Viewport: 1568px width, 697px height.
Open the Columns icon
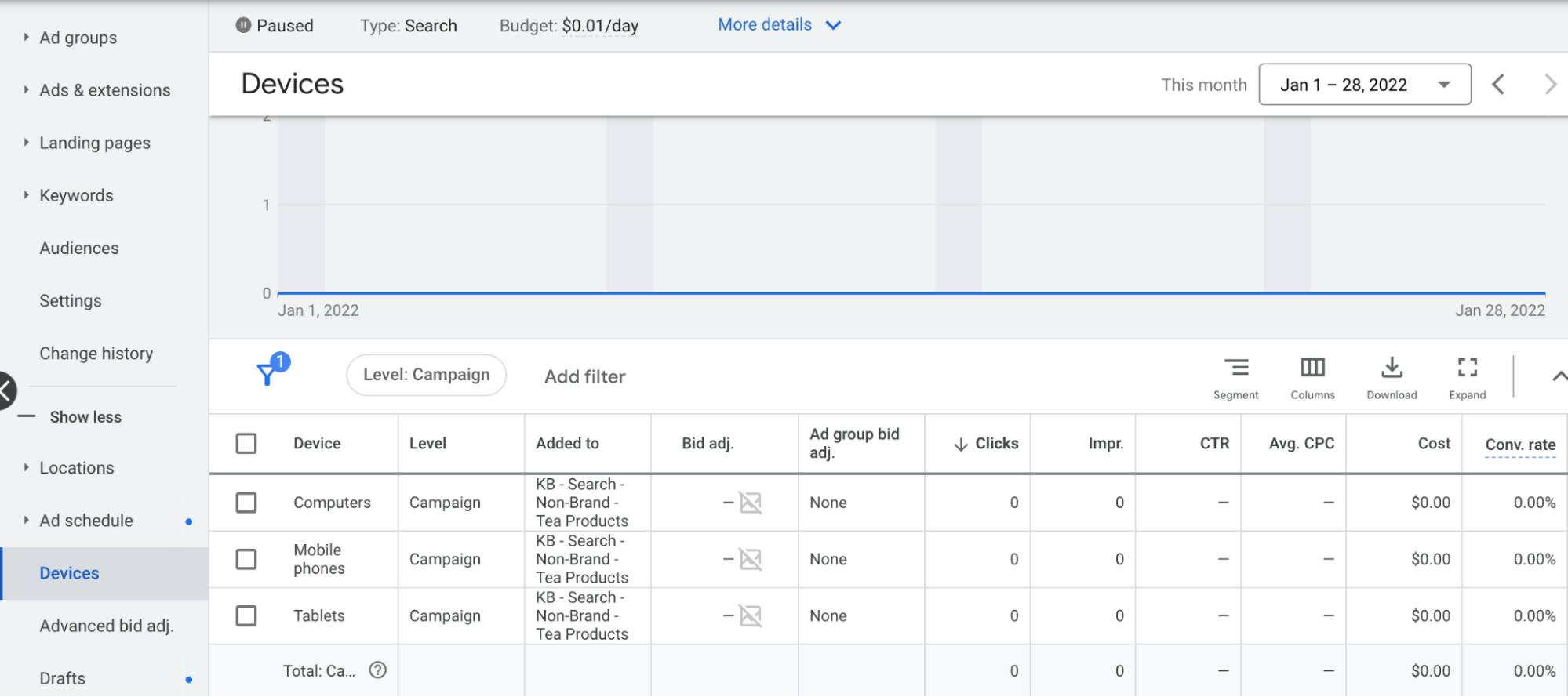[1312, 368]
